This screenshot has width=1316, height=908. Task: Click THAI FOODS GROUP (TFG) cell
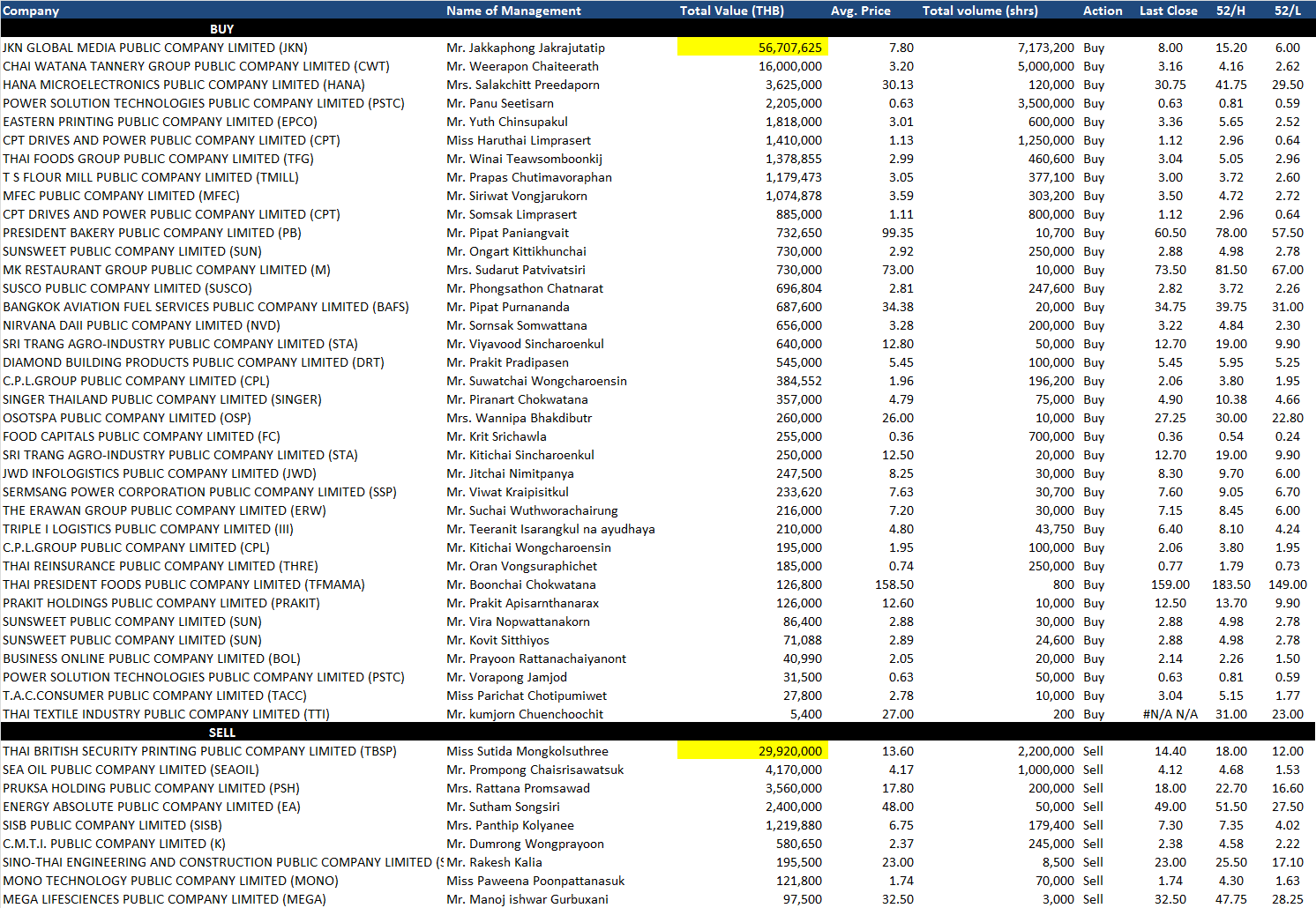158,159
